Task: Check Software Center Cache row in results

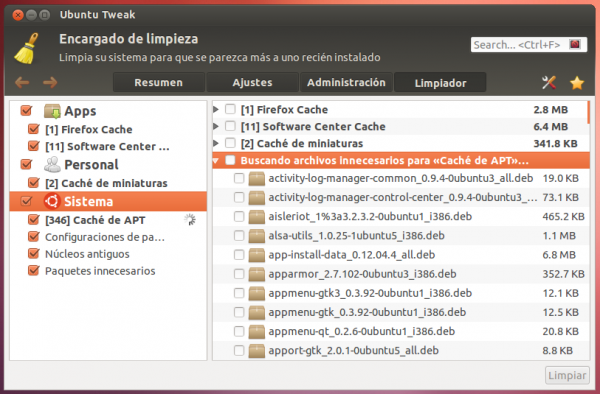Action: 230,126
